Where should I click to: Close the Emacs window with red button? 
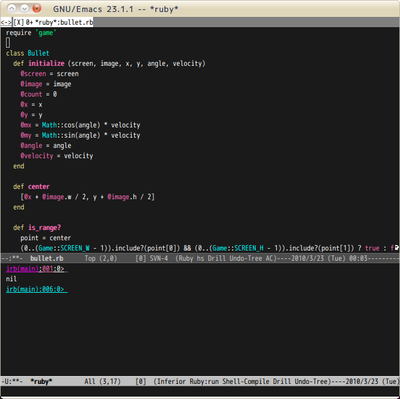click(37, 8)
